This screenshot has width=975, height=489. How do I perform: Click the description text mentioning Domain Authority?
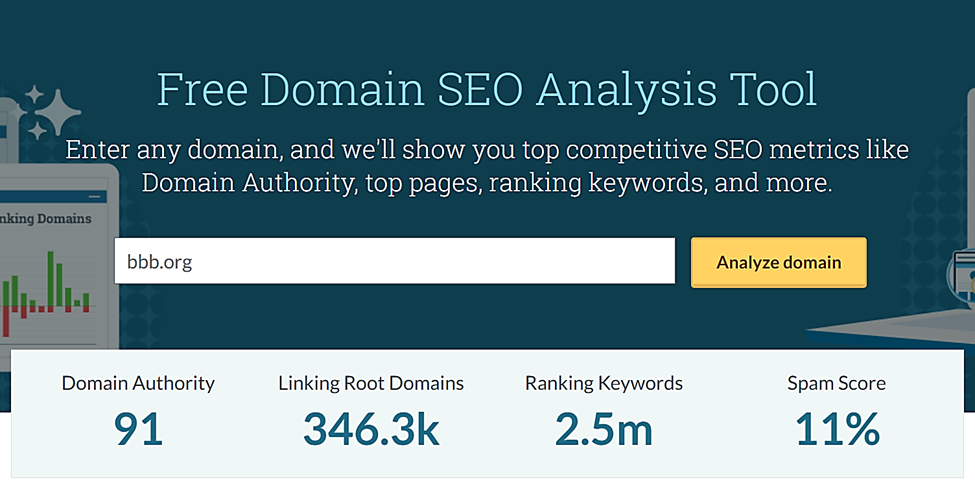tap(487, 168)
